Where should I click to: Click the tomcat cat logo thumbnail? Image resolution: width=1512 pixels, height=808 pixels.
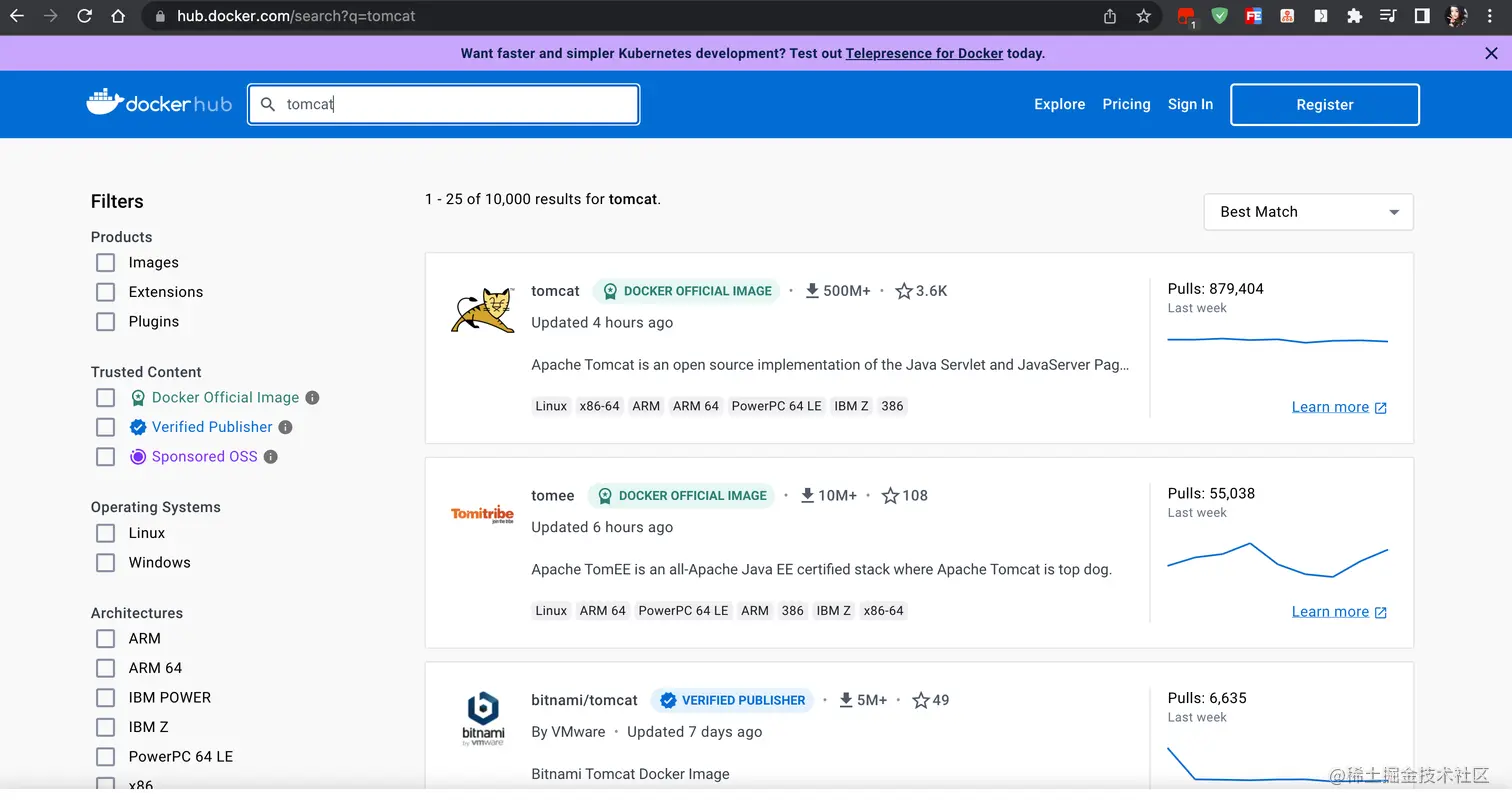point(482,311)
